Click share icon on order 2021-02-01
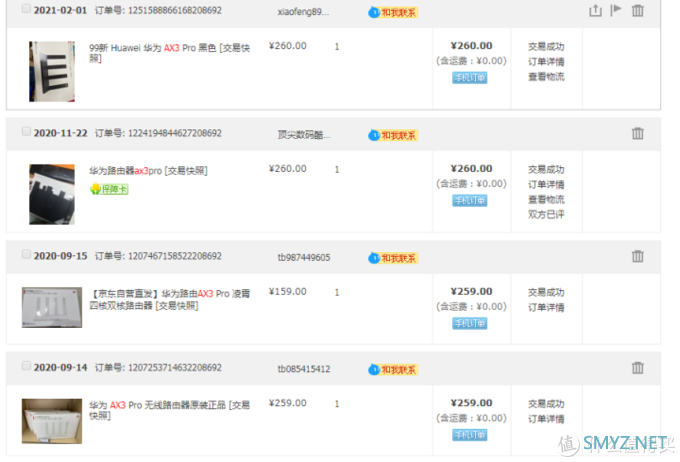This screenshot has width=680, height=462. 595,10
